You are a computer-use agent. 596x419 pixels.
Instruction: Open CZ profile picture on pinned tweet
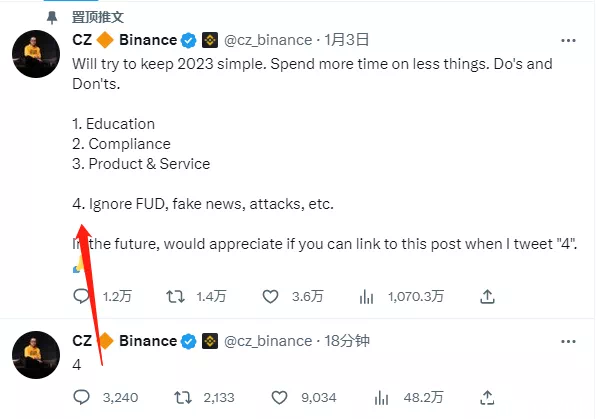click(x=36, y=54)
